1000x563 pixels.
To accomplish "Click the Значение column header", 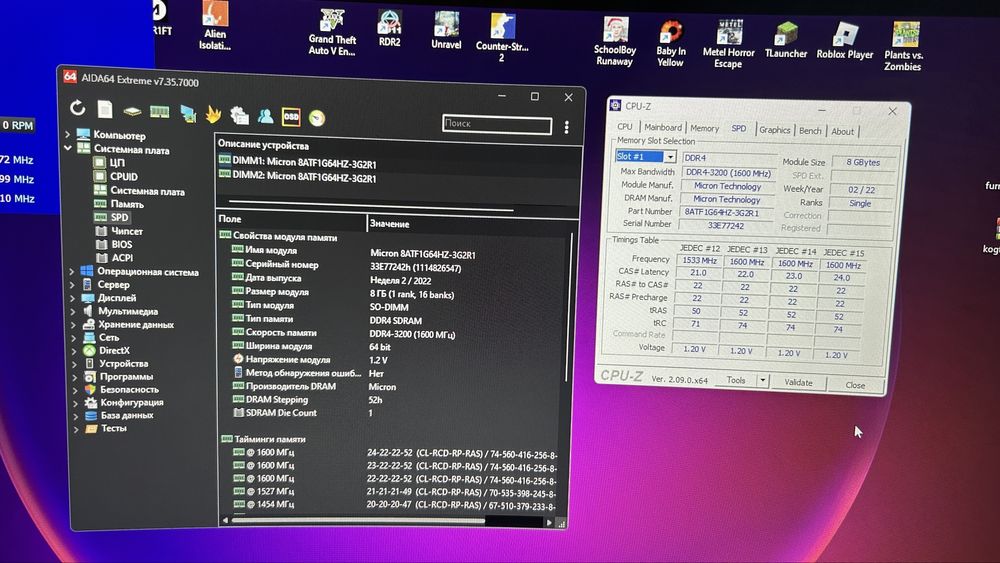I will 472,224.
